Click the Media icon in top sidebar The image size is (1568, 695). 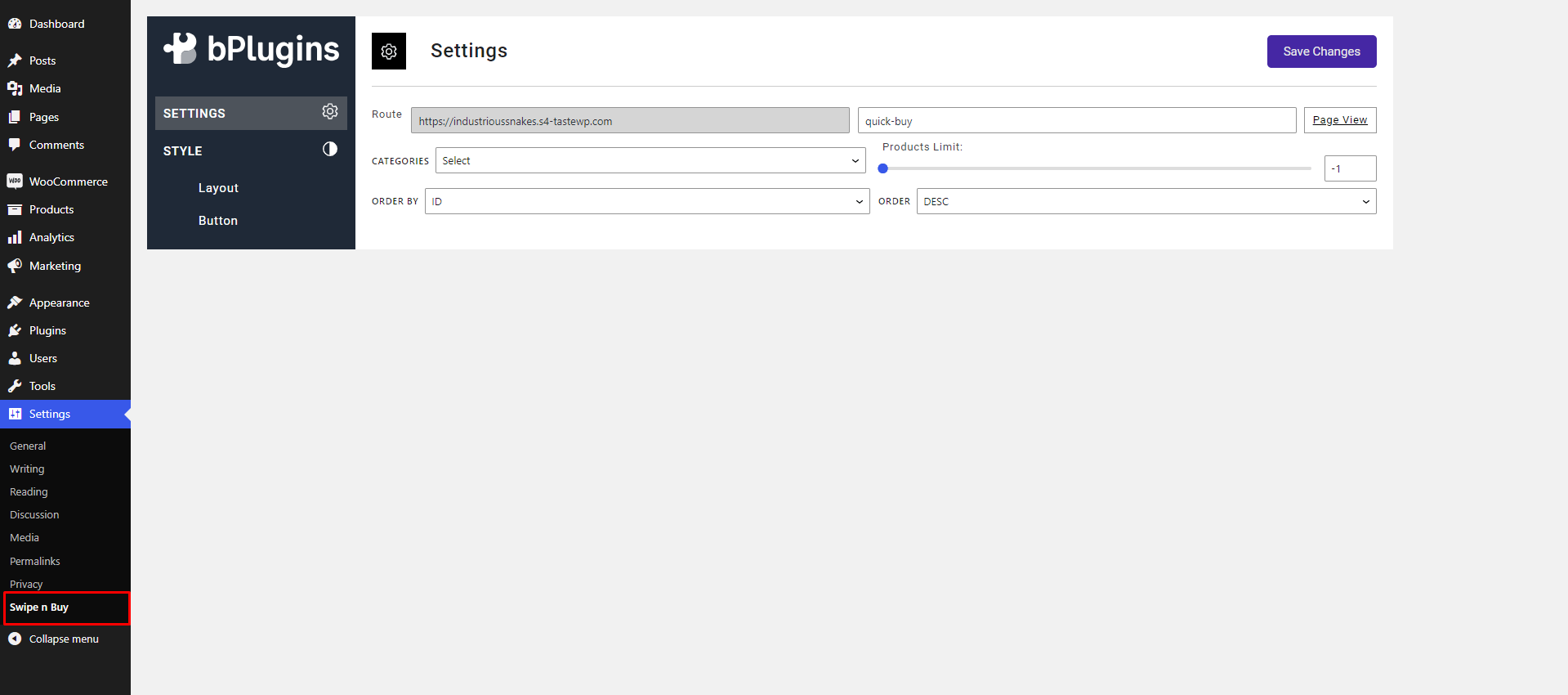[15, 88]
